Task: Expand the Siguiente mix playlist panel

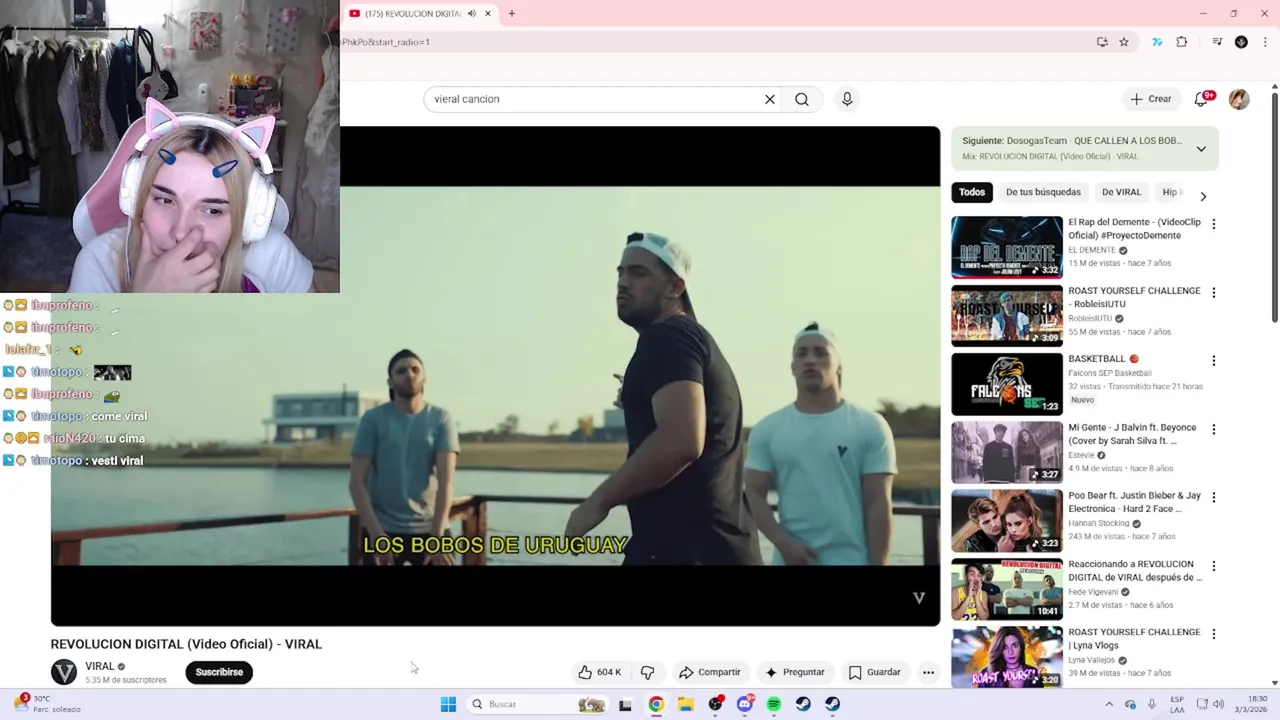Action: (x=1201, y=148)
